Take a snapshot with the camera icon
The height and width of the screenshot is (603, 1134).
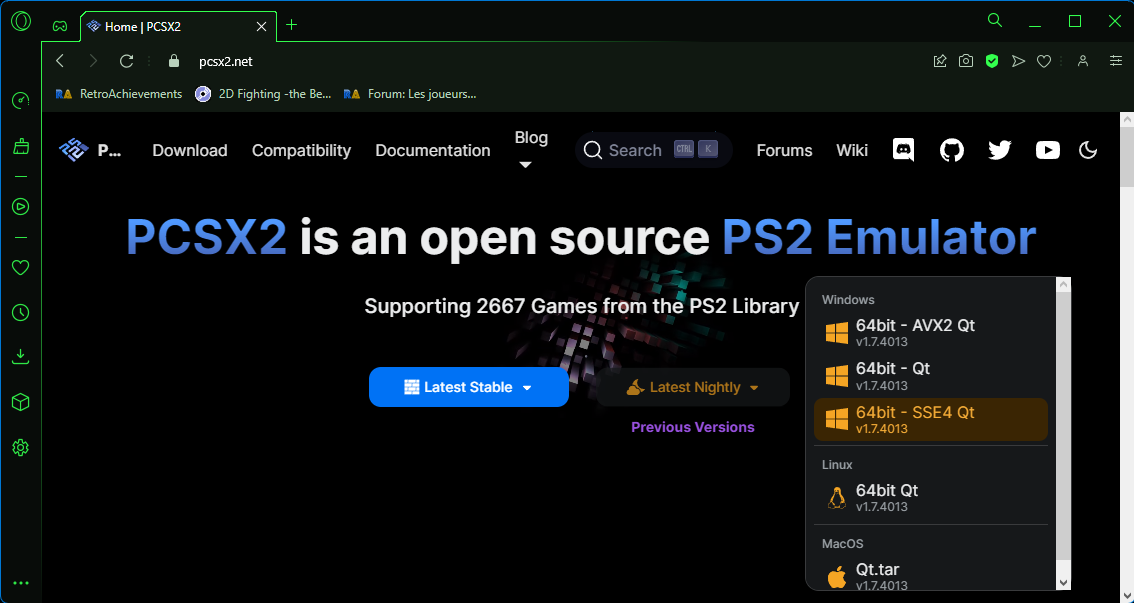click(965, 61)
